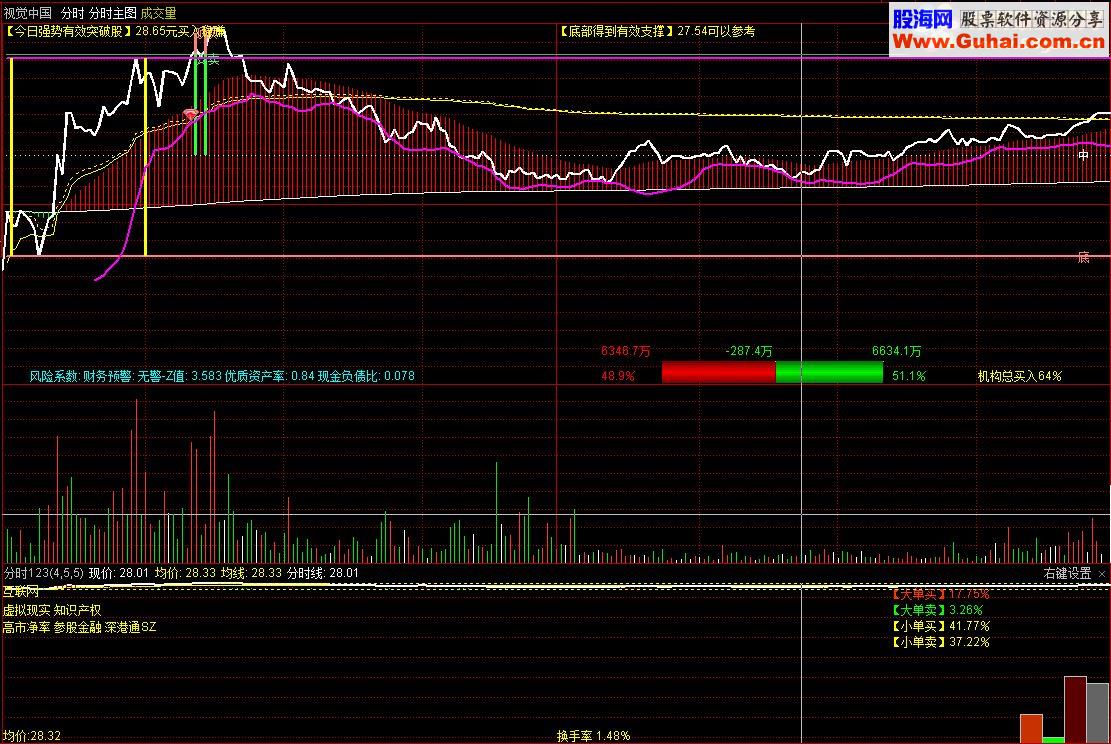This screenshot has height=744, width=1111.
Task: Click the 48.9% buy percentage
Action: tap(618, 376)
